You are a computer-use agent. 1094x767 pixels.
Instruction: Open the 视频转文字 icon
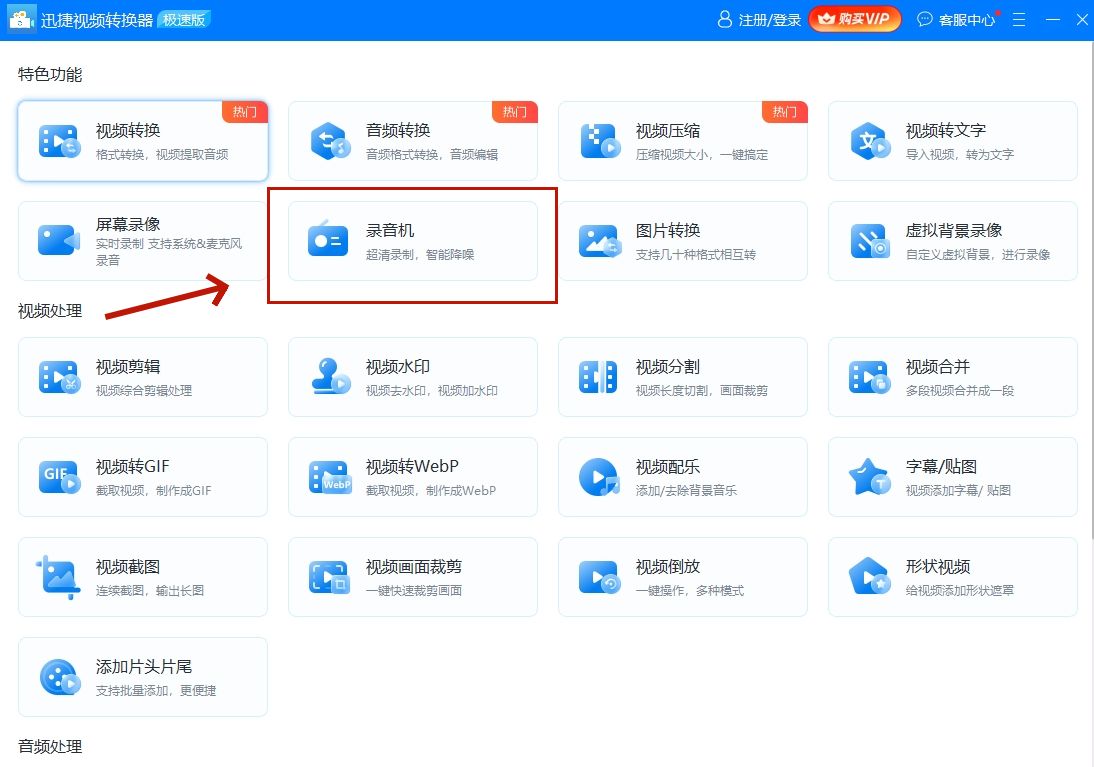(x=870, y=141)
